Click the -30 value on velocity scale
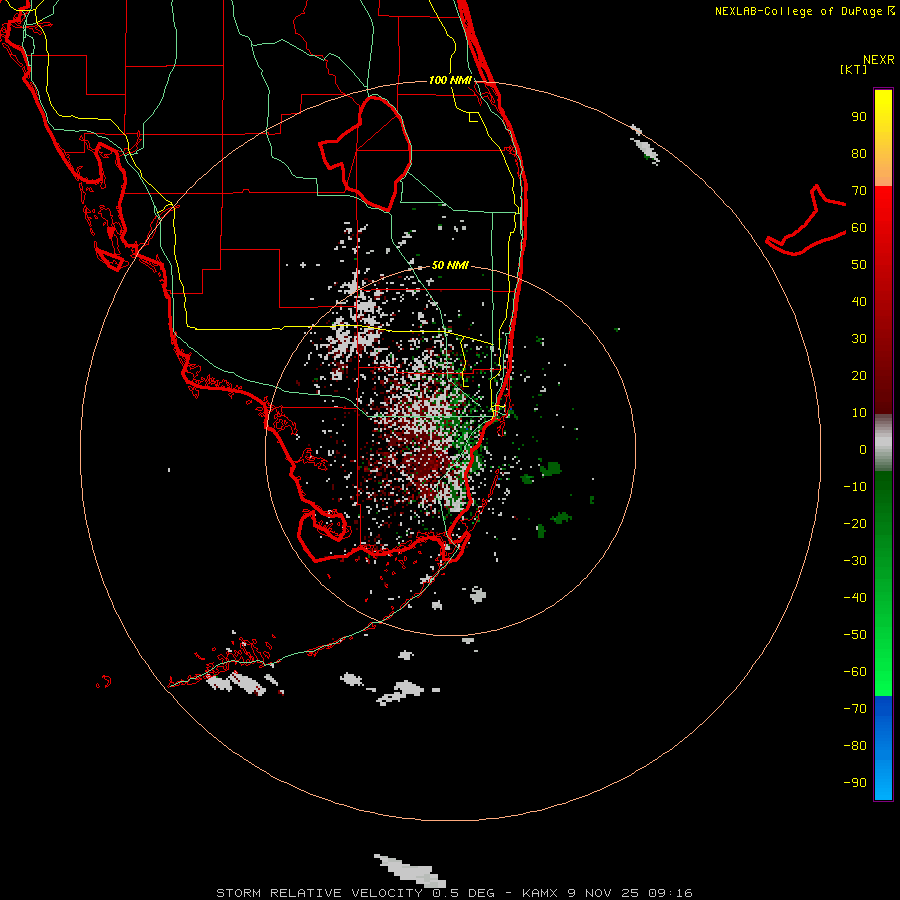The height and width of the screenshot is (900, 900). tap(855, 561)
